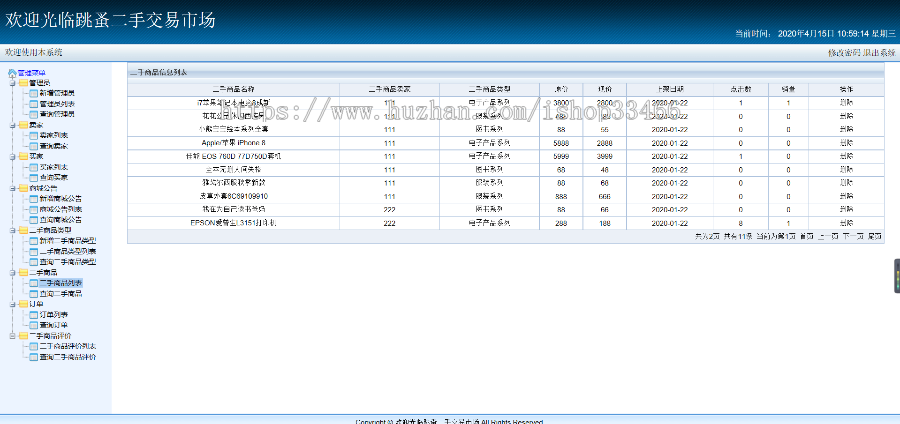The width and height of the screenshot is (900, 424).
Task: Click the folder icon of 管理员
Action: 23,83
